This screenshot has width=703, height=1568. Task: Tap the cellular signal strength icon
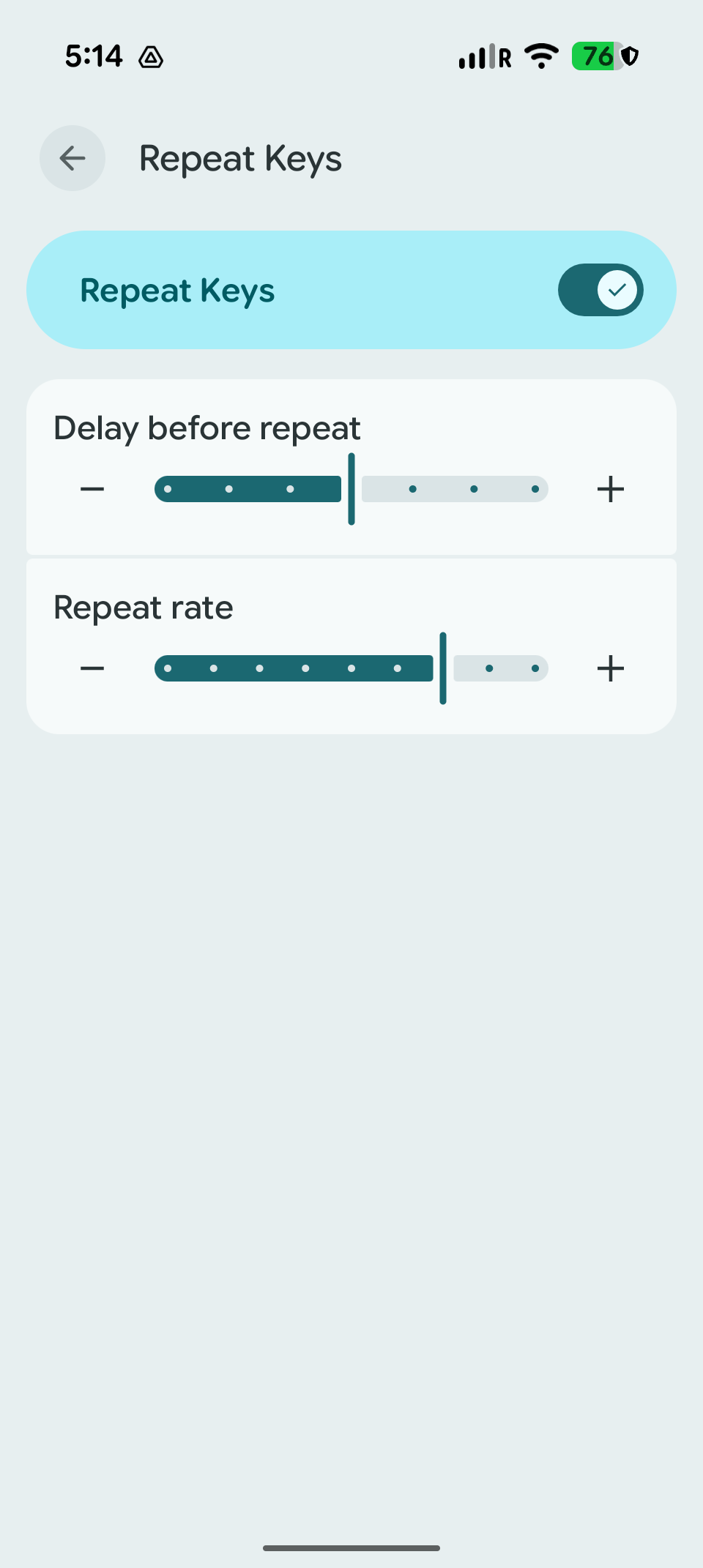coord(477,57)
